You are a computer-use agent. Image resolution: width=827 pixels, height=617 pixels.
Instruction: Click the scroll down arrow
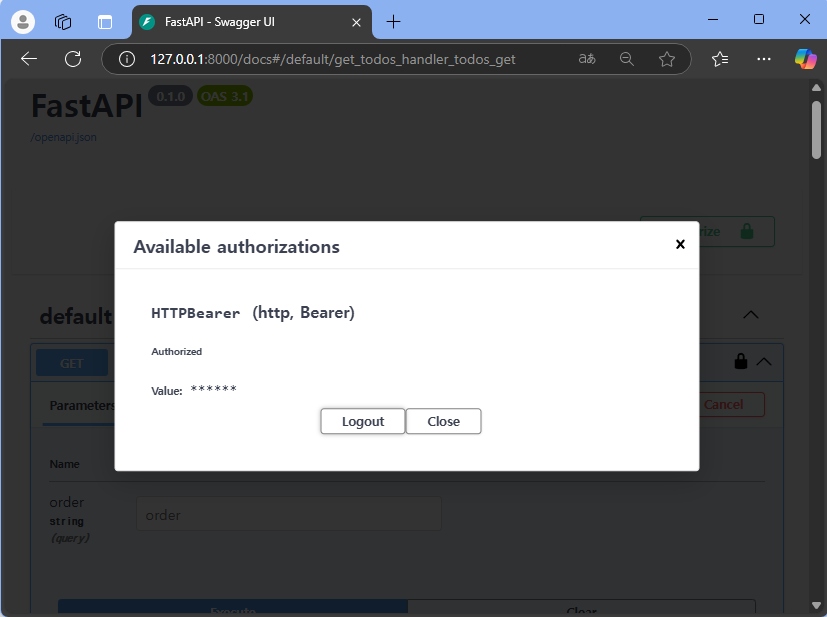pyautogui.click(x=816, y=605)
